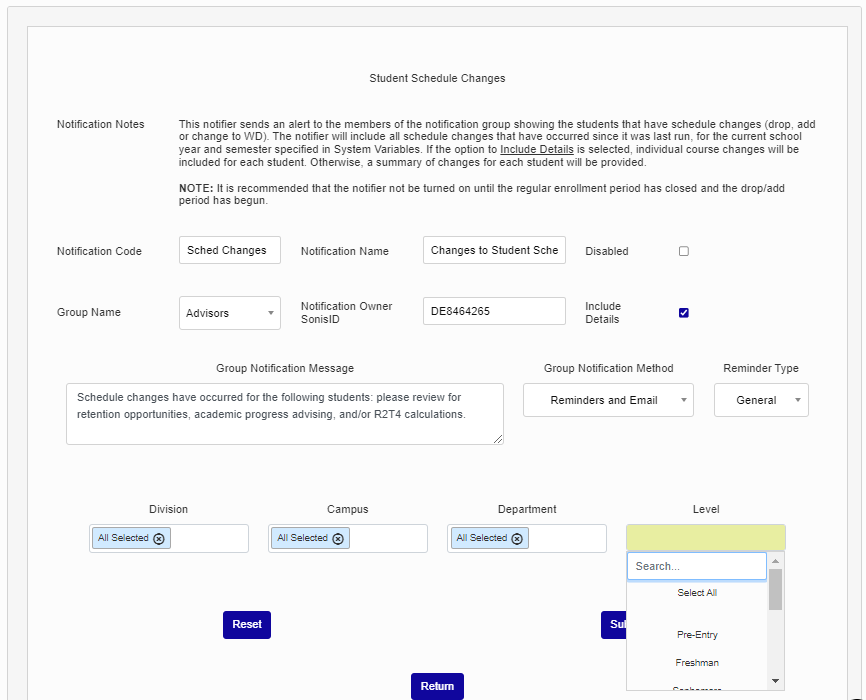Focus the Notification Code field

[230, 250]
